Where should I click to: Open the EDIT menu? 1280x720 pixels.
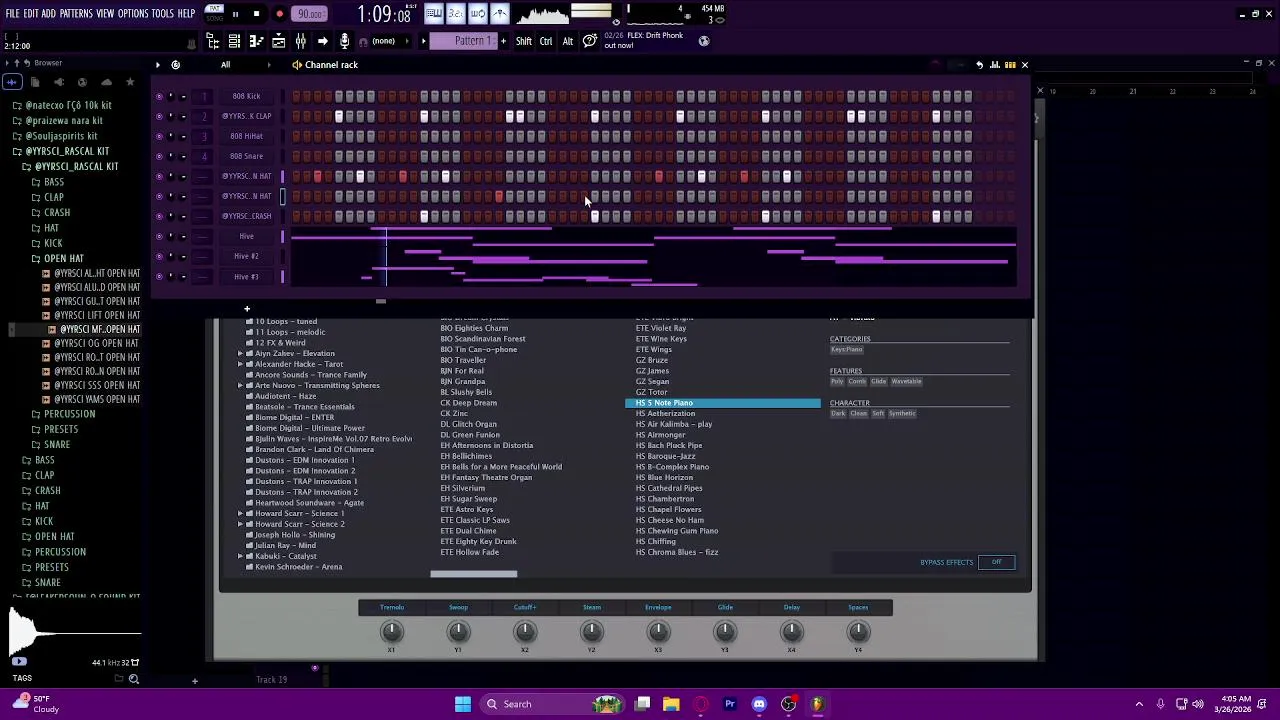31,14
